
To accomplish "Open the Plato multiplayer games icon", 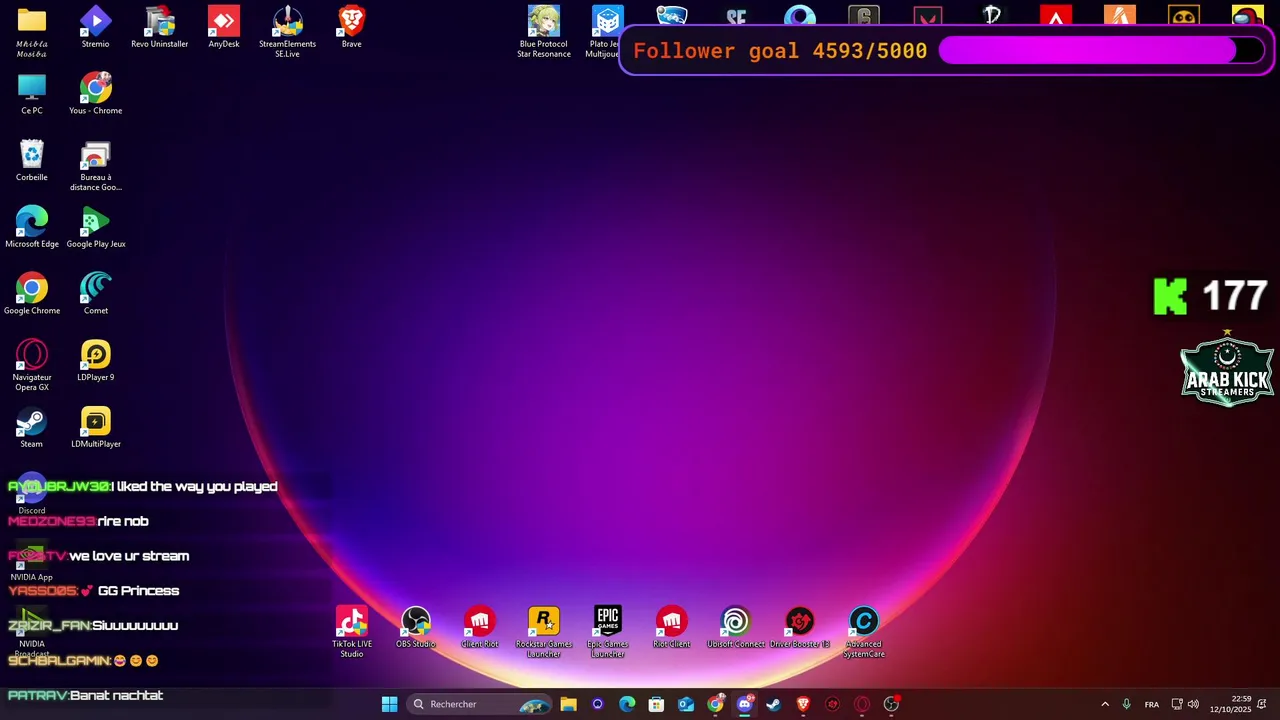I will click(x=606, y=31).
